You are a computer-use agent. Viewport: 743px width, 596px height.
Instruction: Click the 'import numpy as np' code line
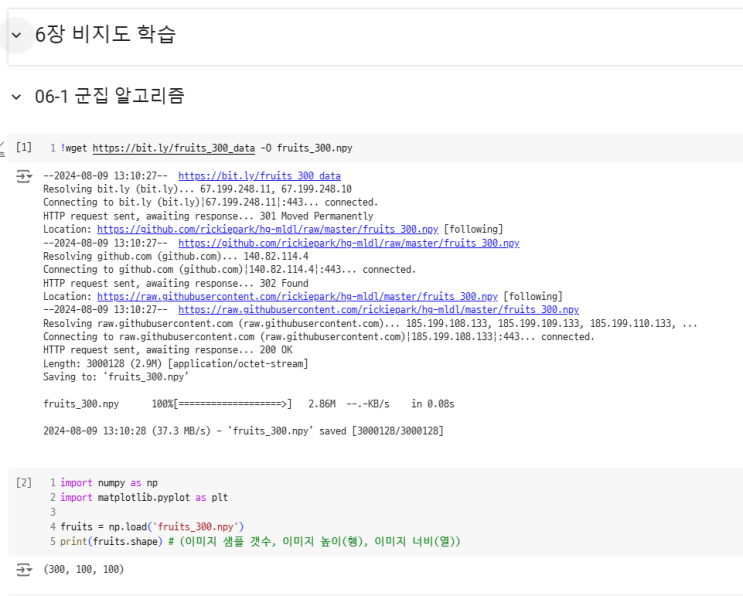(x=109, y=483)
